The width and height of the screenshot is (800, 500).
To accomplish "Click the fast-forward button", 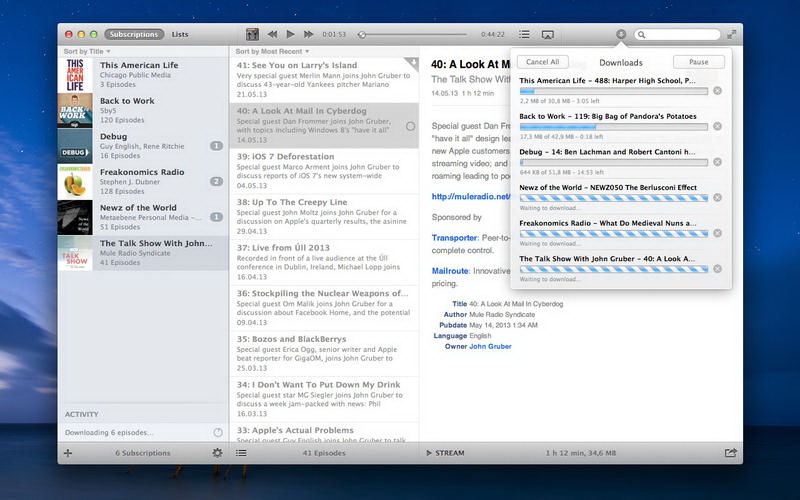I will pyautogui.click(x=310, y=34).
